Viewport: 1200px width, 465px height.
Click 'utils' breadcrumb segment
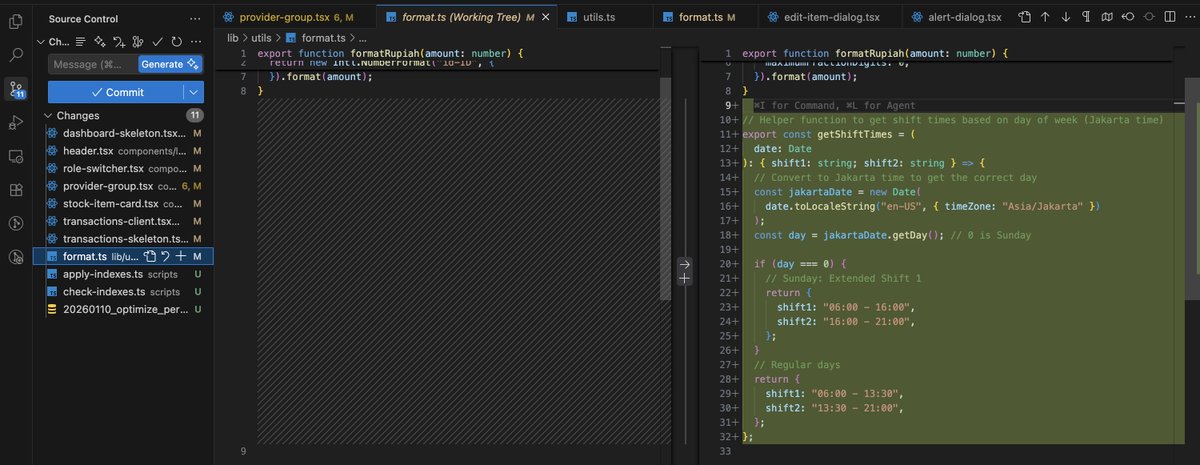(262, 37)
